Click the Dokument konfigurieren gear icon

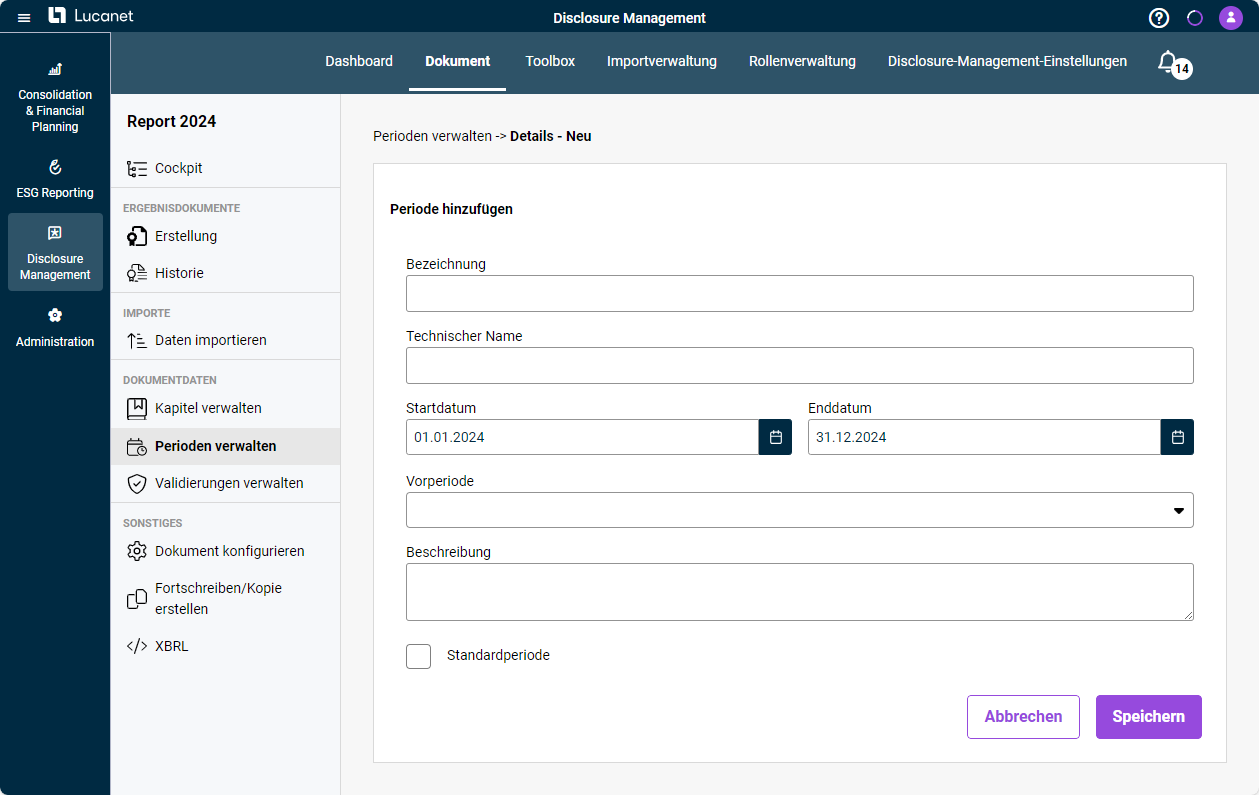tap(137, 551)
